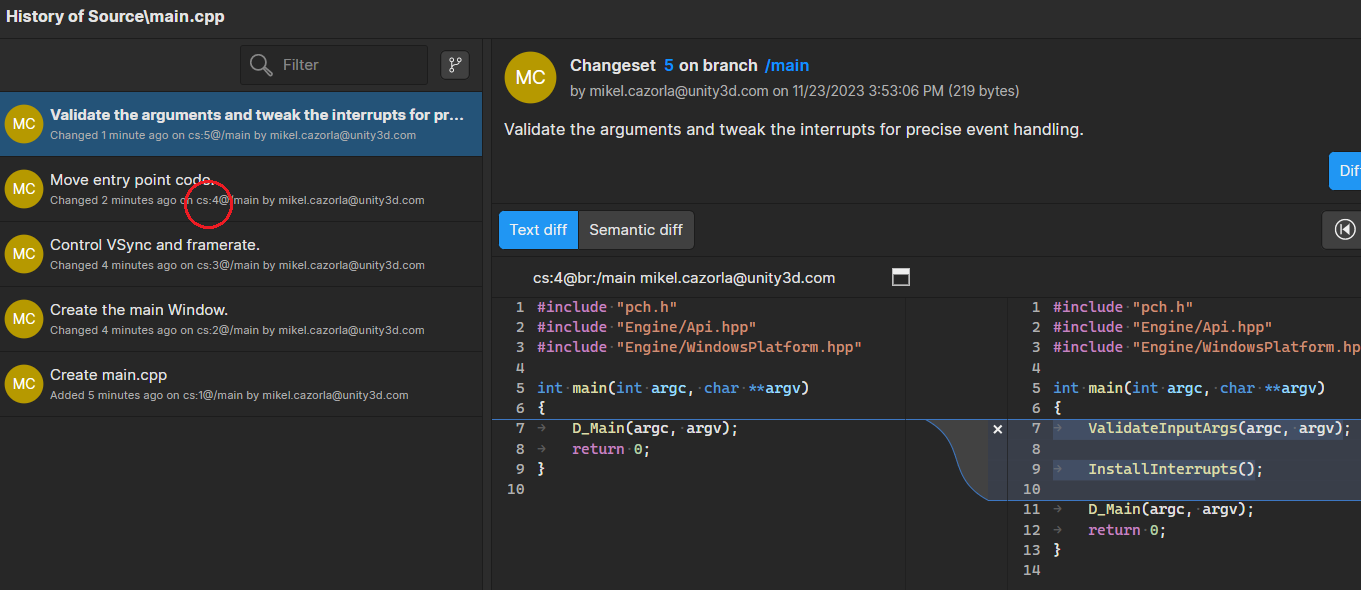Switch to the Semantic diff tab
Image resolution: width=1361 pixels, height=590 pixels.
[x=636, y=230]
